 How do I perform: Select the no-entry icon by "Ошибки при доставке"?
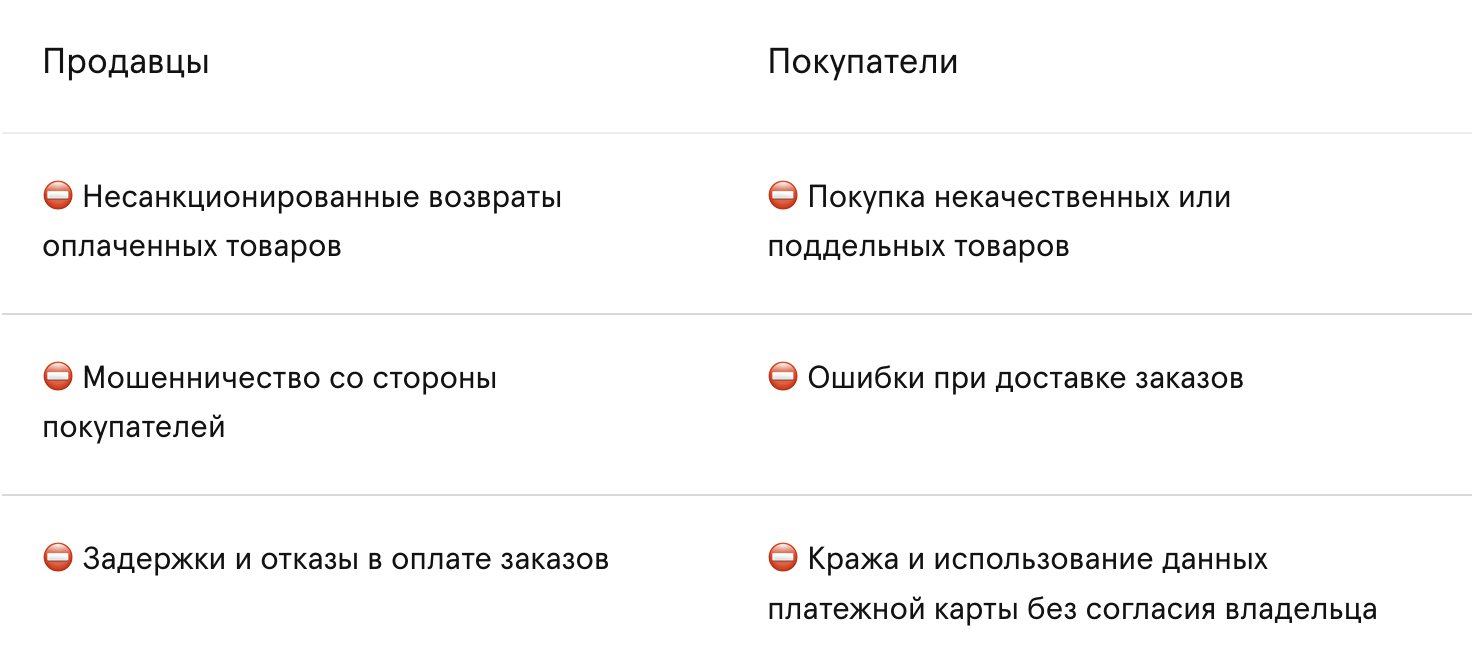[782, 377]
